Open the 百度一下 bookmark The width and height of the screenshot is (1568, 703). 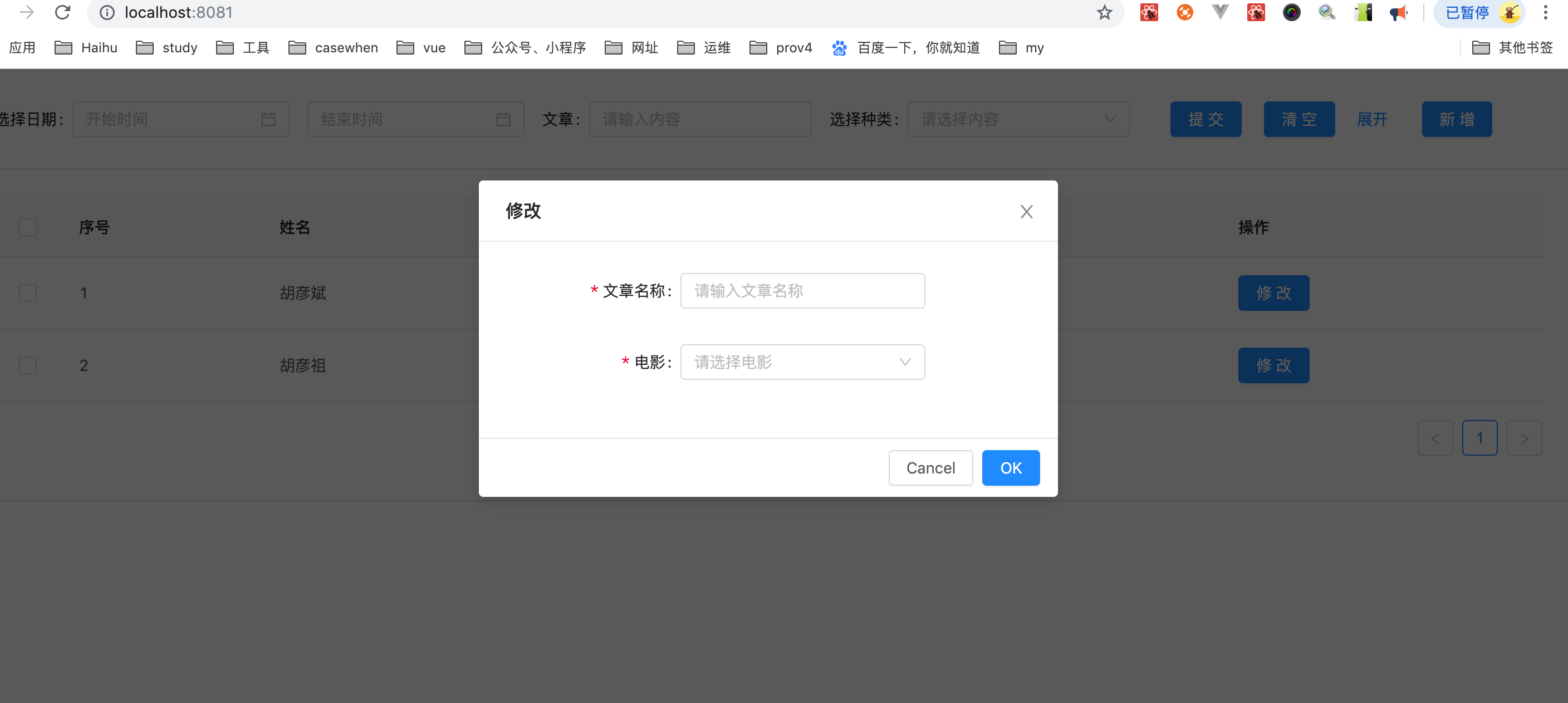(x=906, y=47)
